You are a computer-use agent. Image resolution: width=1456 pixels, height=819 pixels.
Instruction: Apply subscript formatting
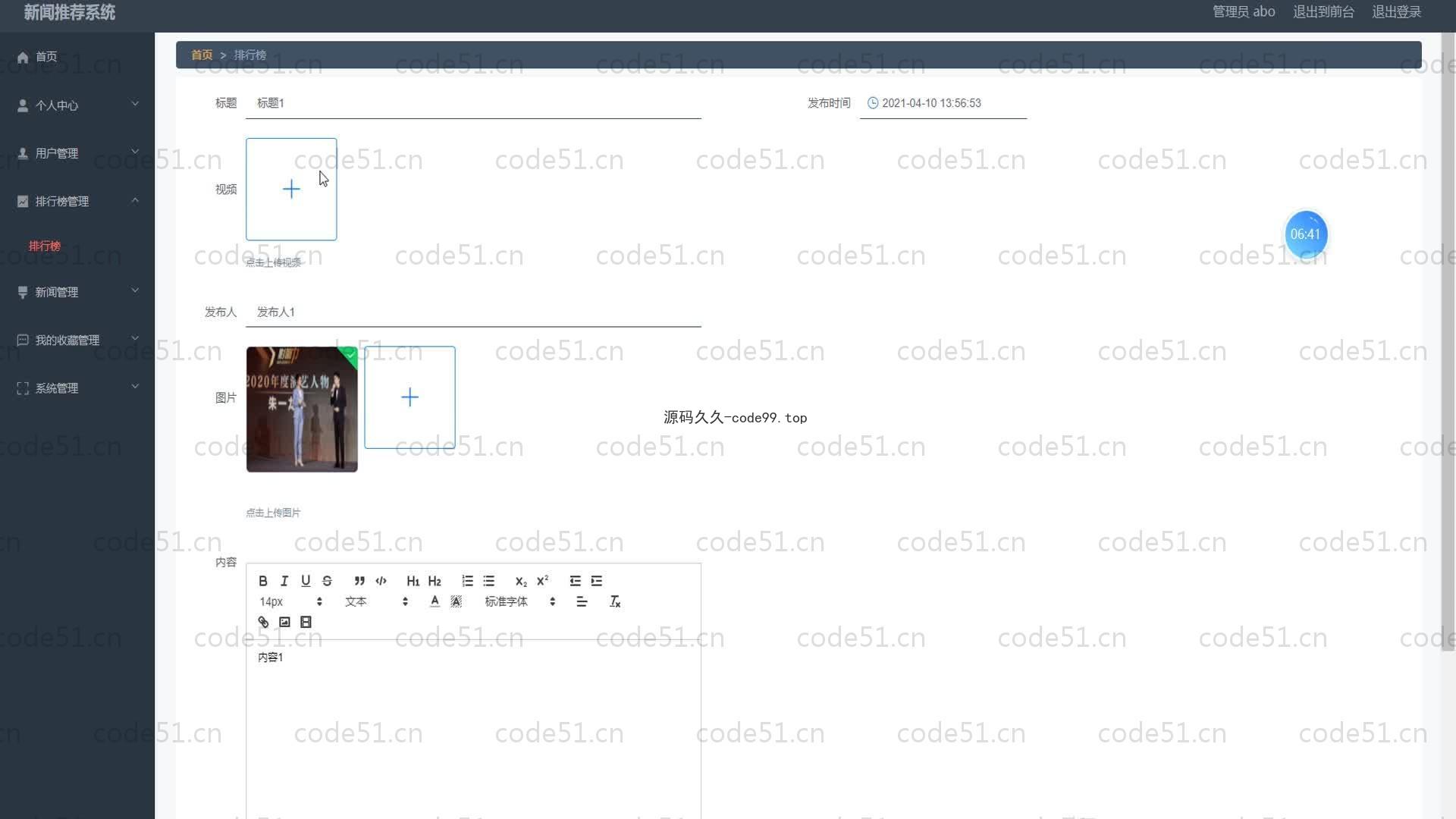pos(521,581)
